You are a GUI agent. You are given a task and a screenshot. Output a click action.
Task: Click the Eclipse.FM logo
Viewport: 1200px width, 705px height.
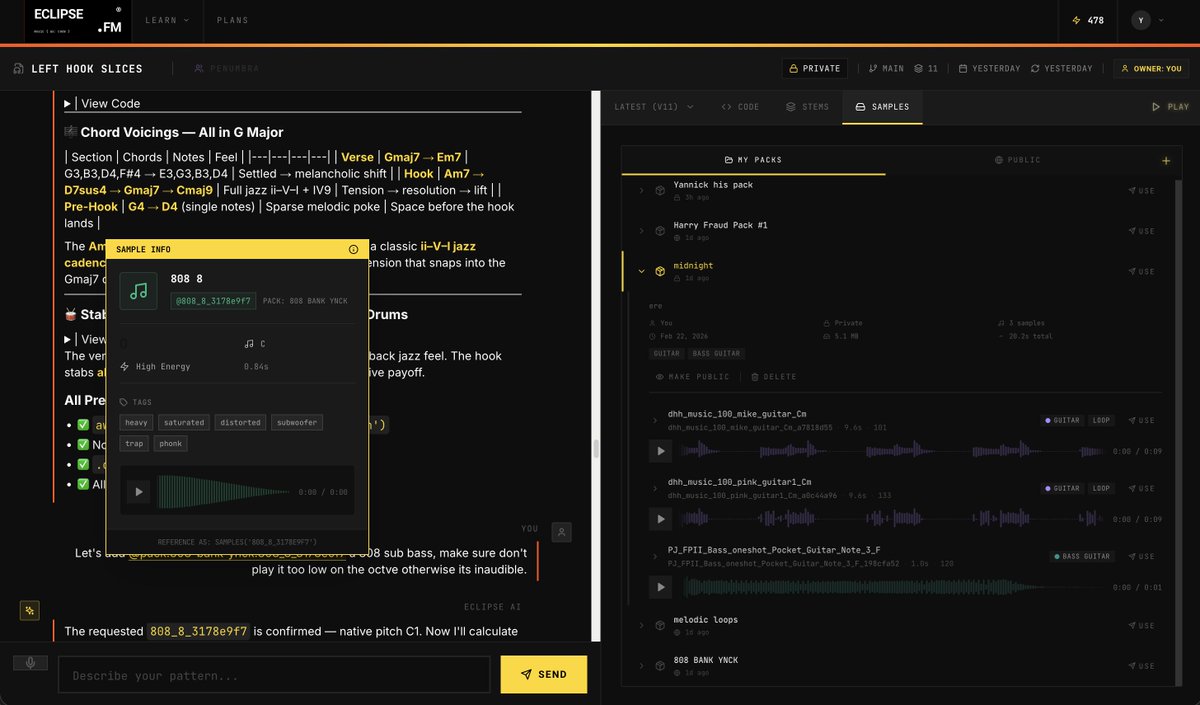(78, 21)
